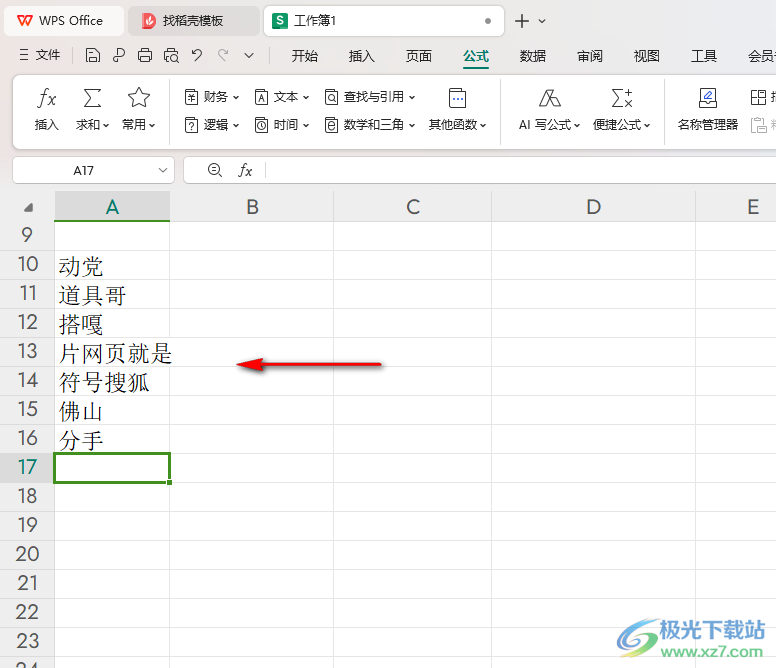Click the Name Box showing A17
This screenshot has height=668, width=776.
pos(83,171)
